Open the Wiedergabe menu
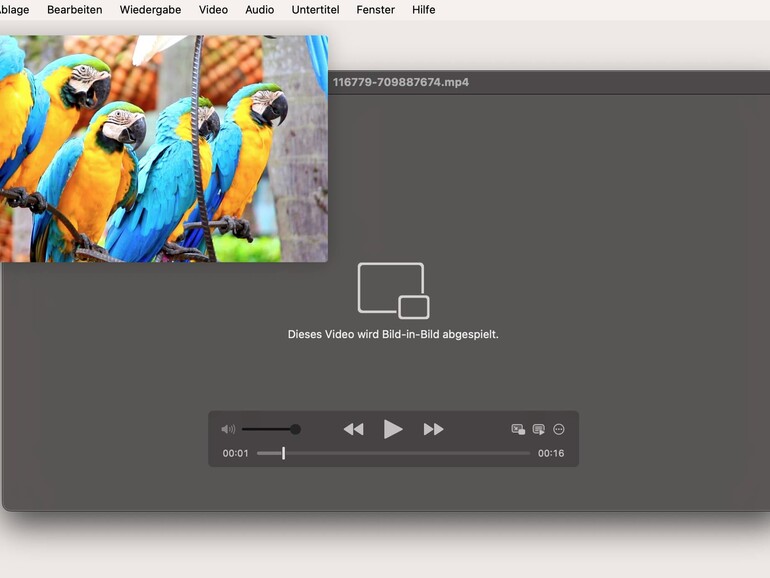 [x=150, y=10]
